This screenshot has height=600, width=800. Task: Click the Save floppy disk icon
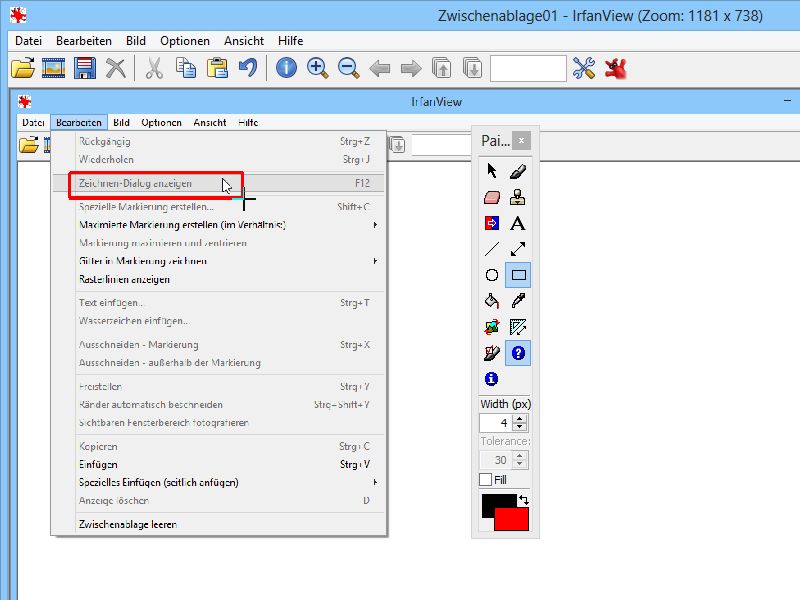(85, 68)
